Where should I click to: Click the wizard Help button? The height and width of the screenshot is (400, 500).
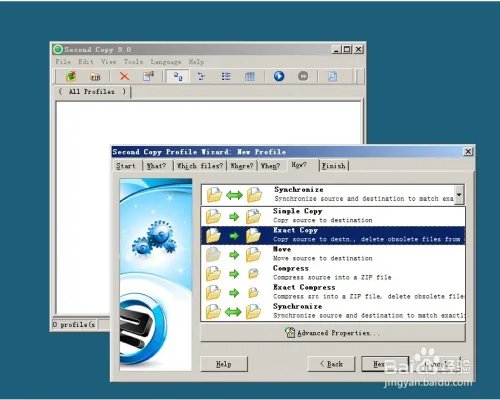pyautogui.click(x=224, y=364)
